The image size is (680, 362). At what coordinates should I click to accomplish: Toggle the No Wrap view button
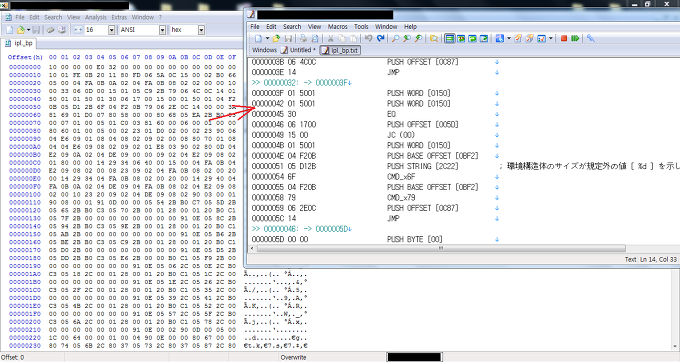pyautogui.click(x=450, y=39)
